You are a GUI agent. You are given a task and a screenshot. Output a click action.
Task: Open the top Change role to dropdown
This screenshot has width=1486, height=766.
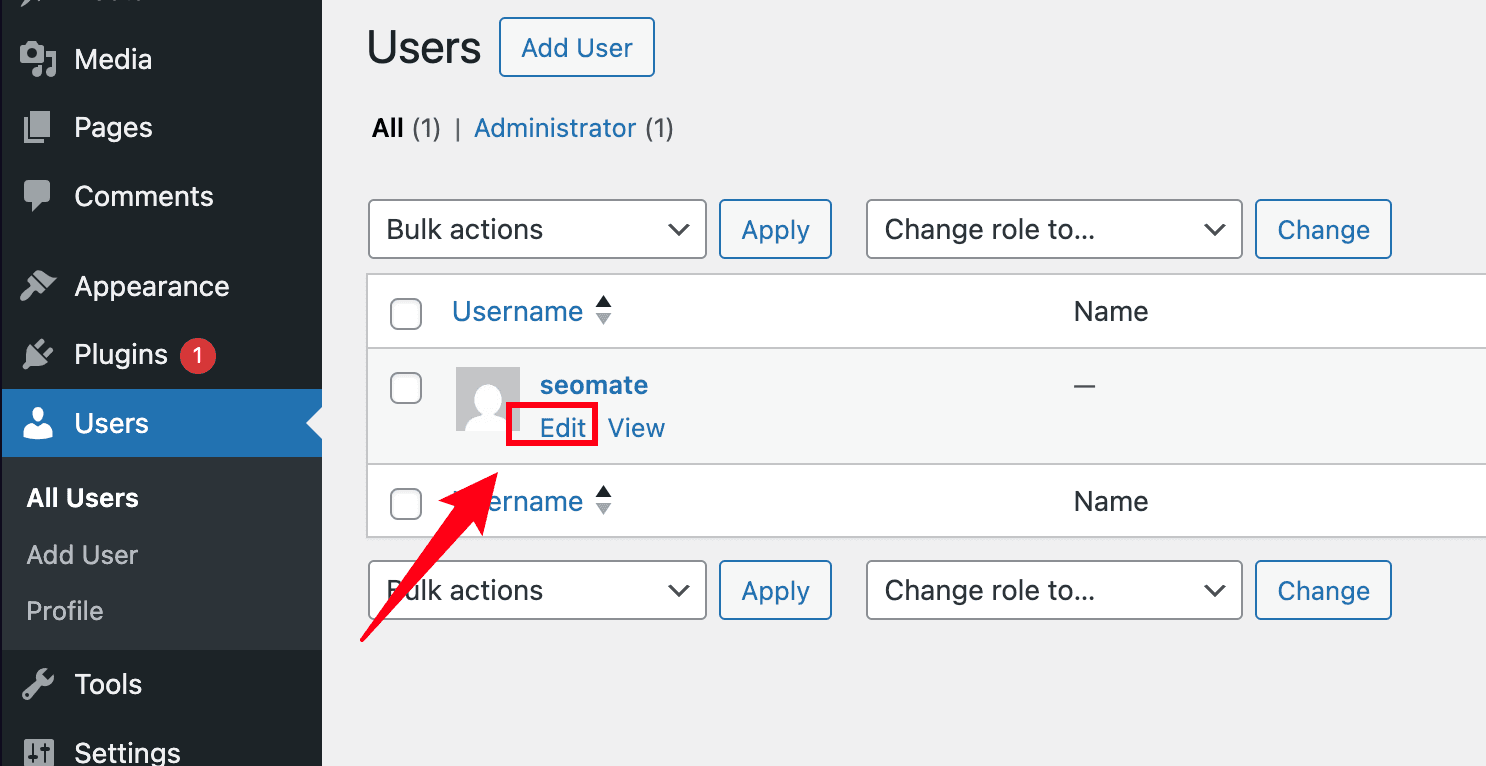(1054, 229)
